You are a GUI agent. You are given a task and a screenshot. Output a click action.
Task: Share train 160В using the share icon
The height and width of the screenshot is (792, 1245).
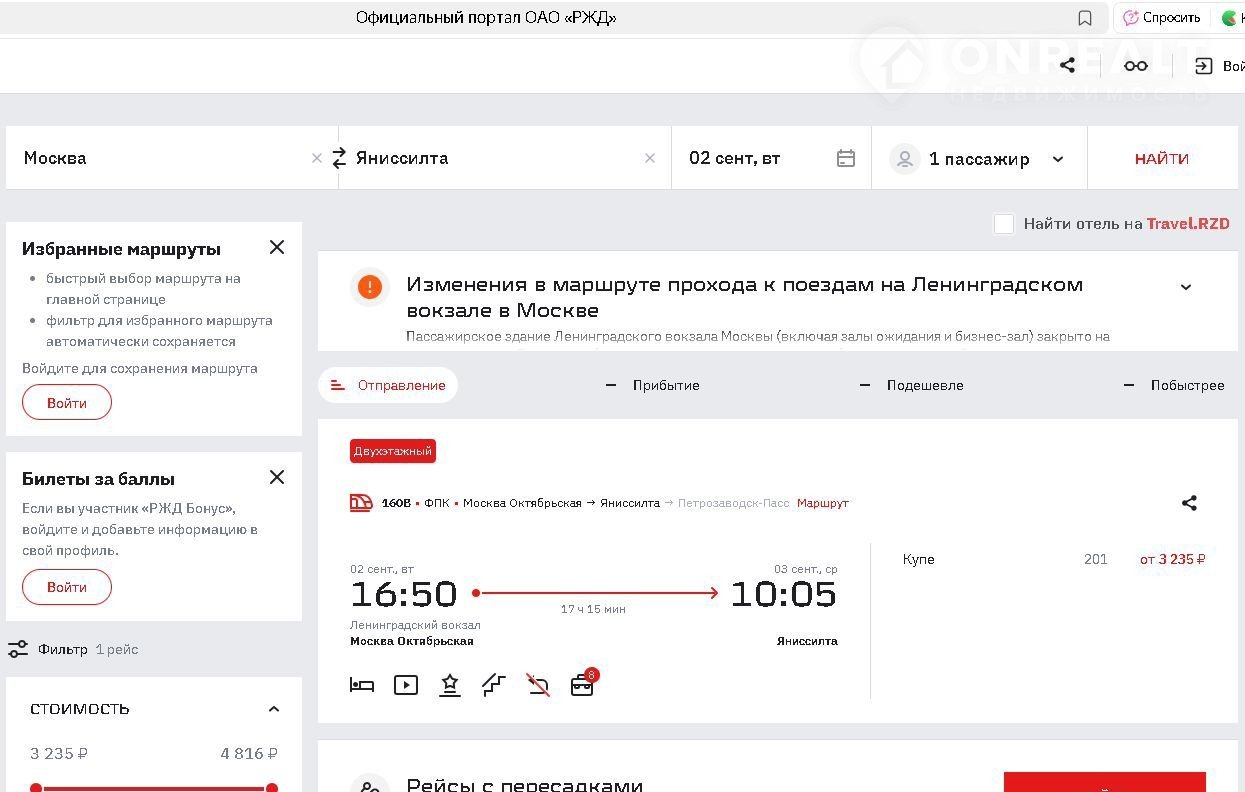tap(1189, 503)
